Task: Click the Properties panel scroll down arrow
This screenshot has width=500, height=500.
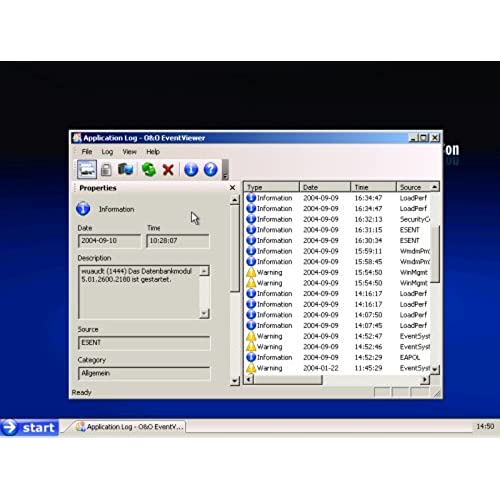Action: (x=235, y=380)
